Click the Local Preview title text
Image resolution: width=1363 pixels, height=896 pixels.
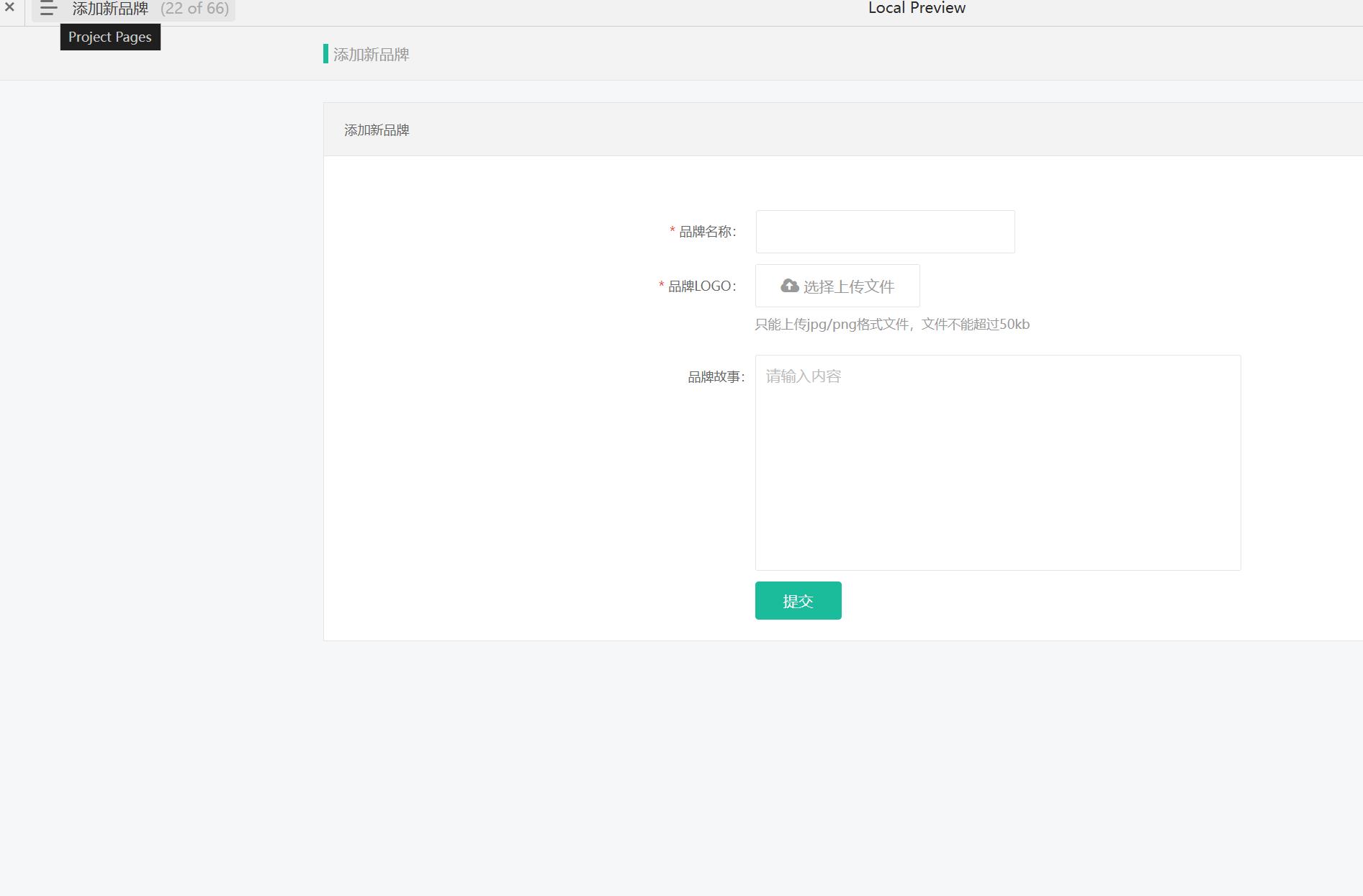pyautogui.click(x=917, y=8)
